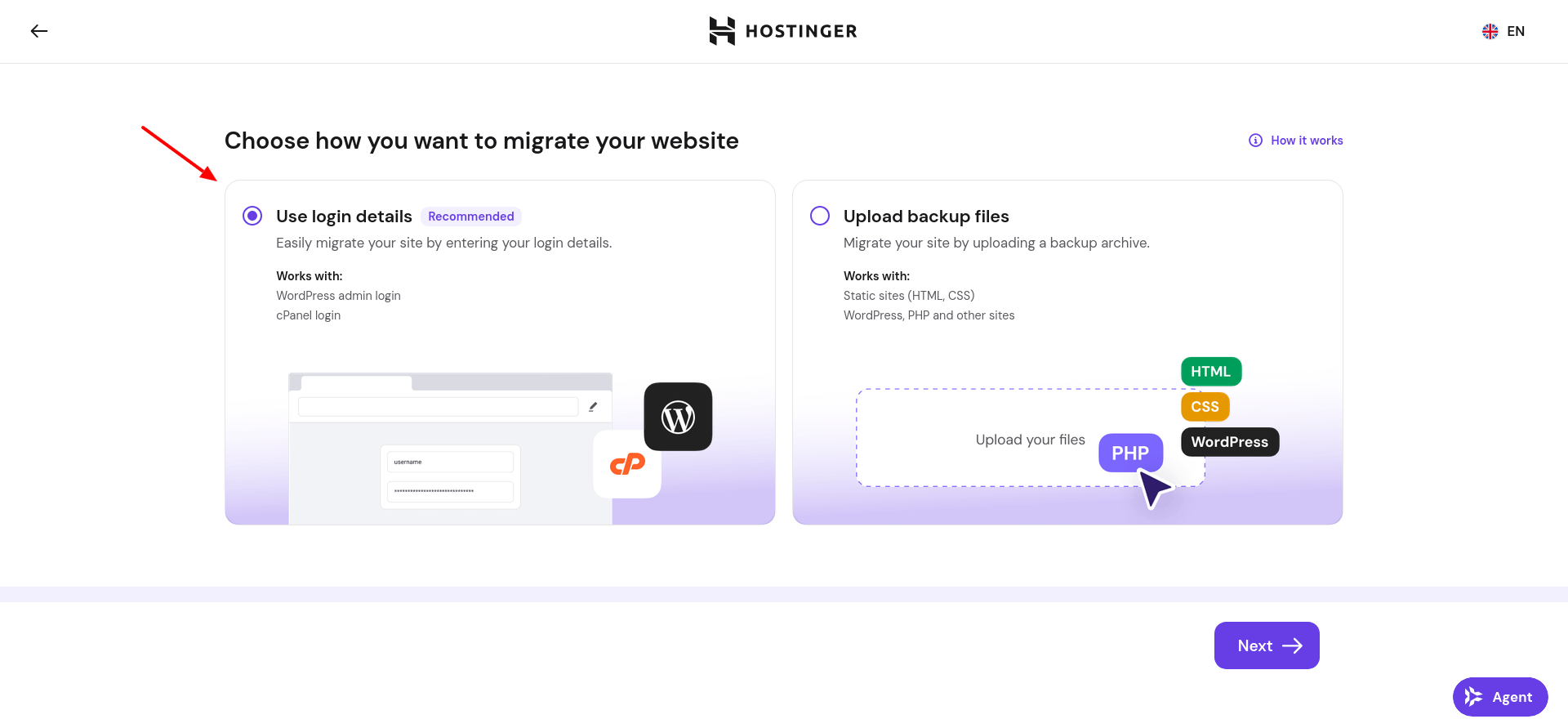The image size is (1568, 728).
Task: Click the masked password field in illustration
Action: 450,491
